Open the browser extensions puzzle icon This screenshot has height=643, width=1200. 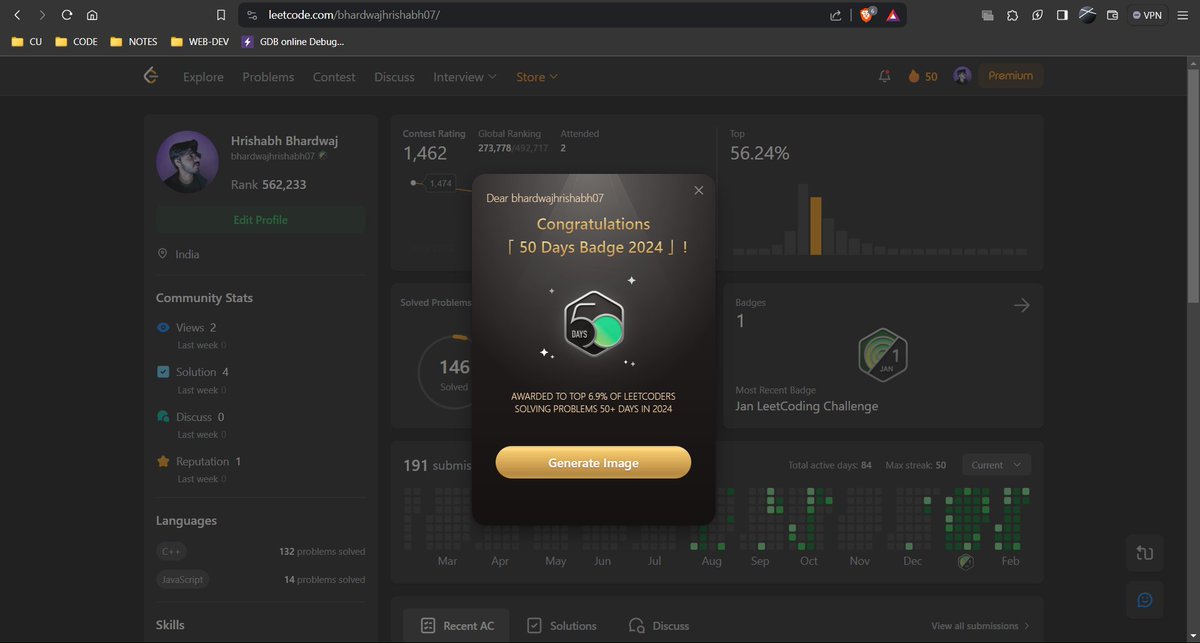click(1012, 15)
